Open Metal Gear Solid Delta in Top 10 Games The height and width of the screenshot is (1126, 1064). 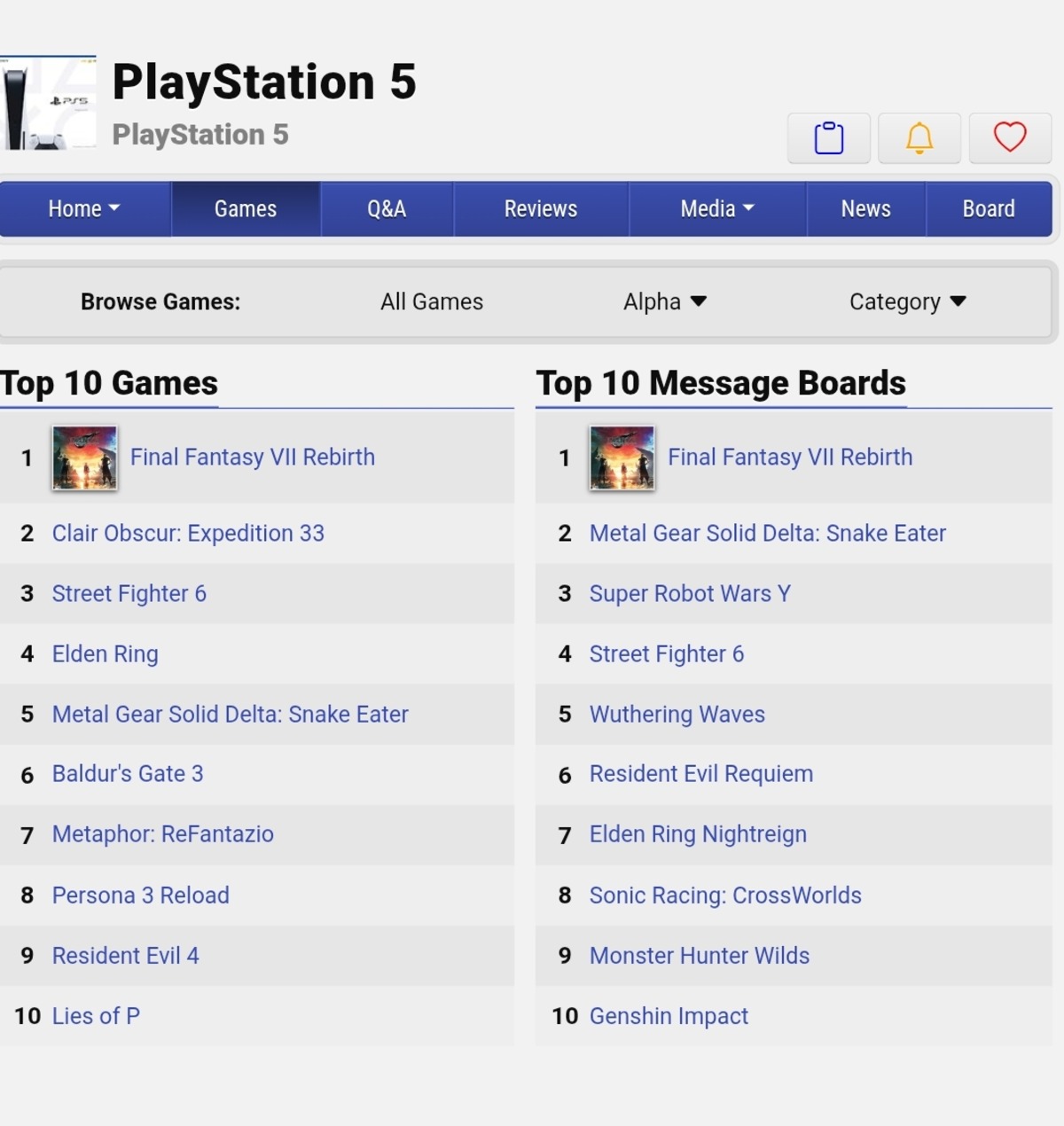pos(231,715)
